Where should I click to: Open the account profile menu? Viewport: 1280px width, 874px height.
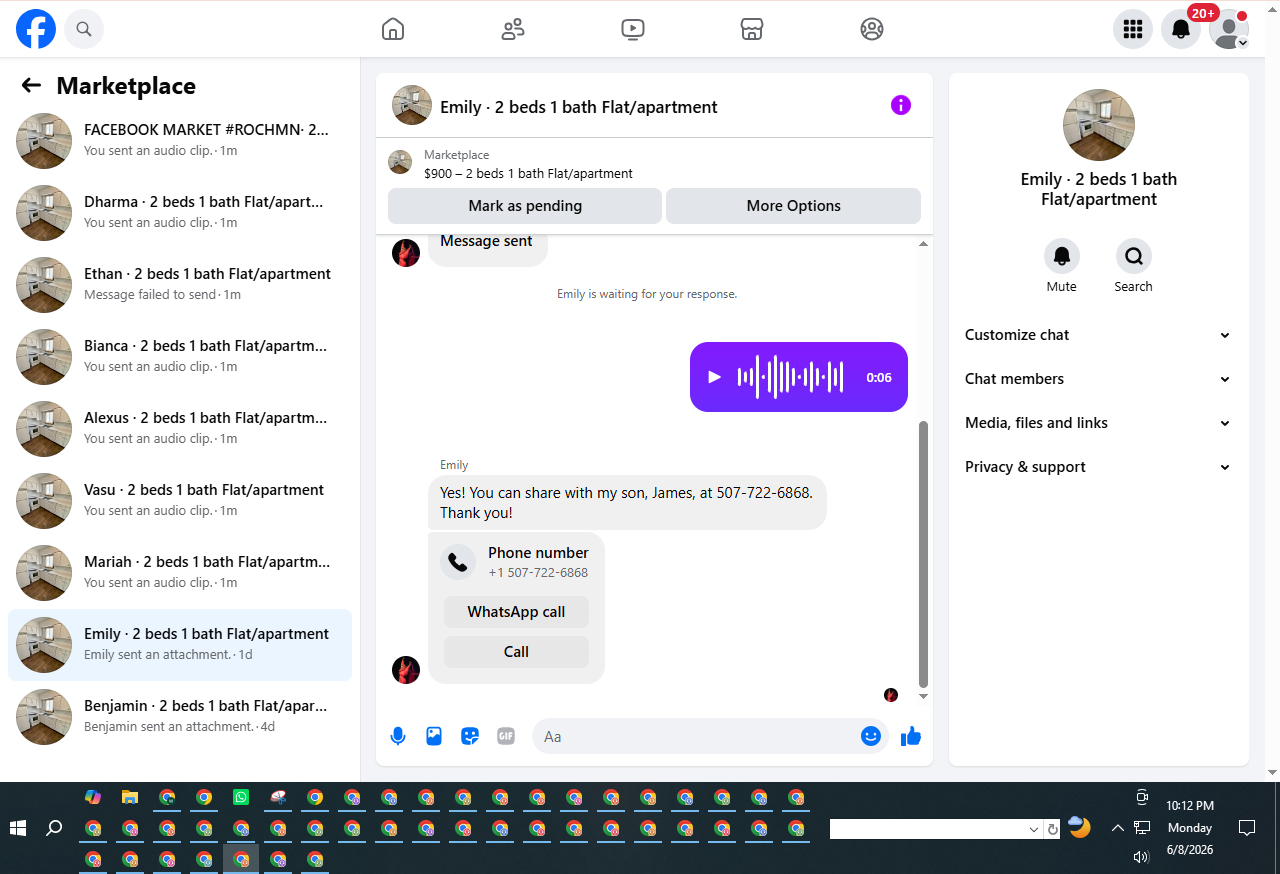tap(1229, 29)
